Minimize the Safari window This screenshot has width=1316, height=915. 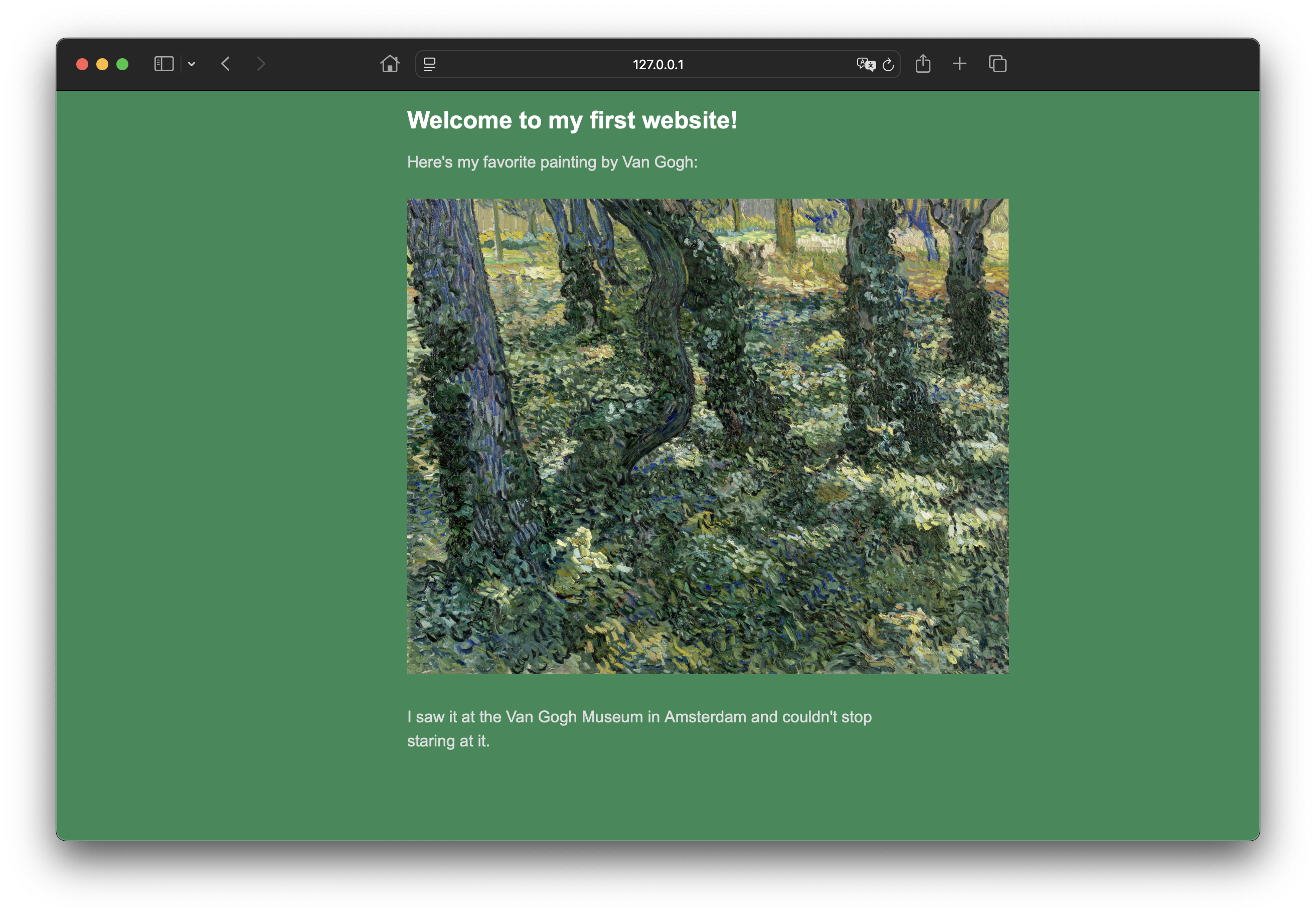pos(102,64)
